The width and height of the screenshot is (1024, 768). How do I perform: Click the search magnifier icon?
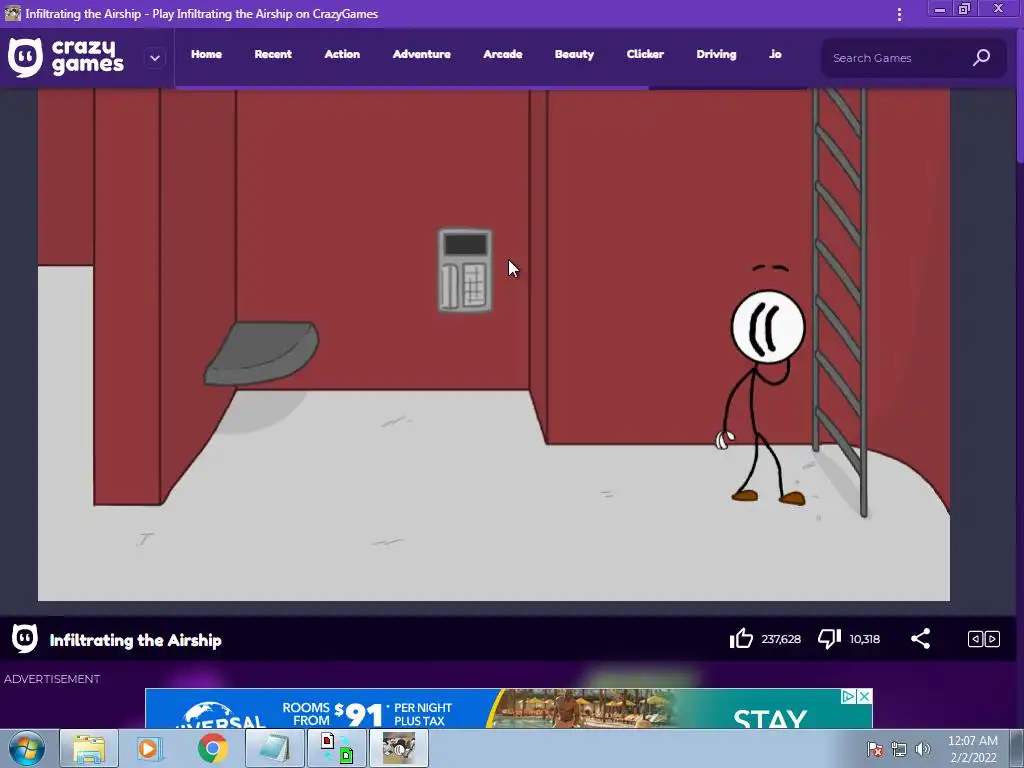coord(981,58)
